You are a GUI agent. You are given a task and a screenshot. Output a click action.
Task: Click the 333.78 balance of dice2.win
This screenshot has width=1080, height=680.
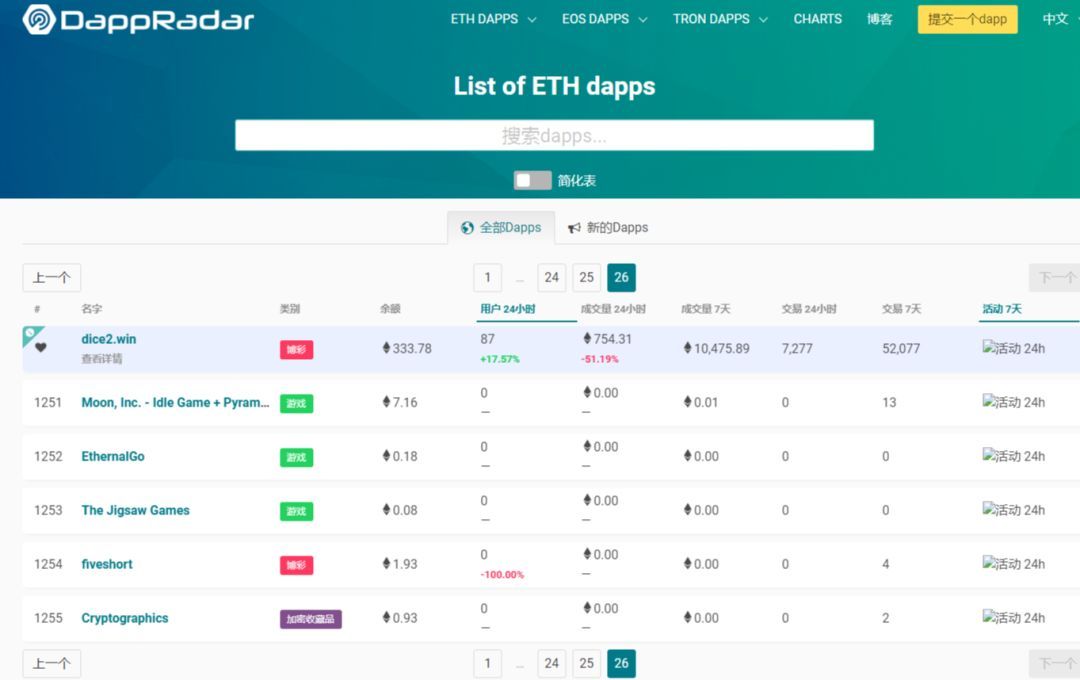(407, 349)
